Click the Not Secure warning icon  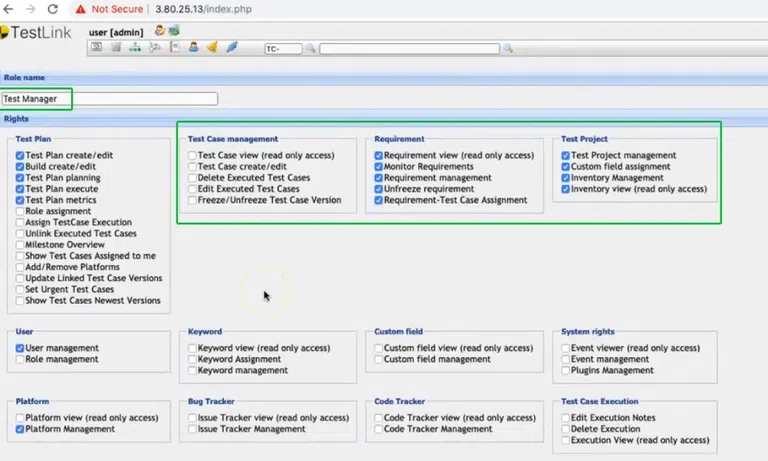(80, 9)
